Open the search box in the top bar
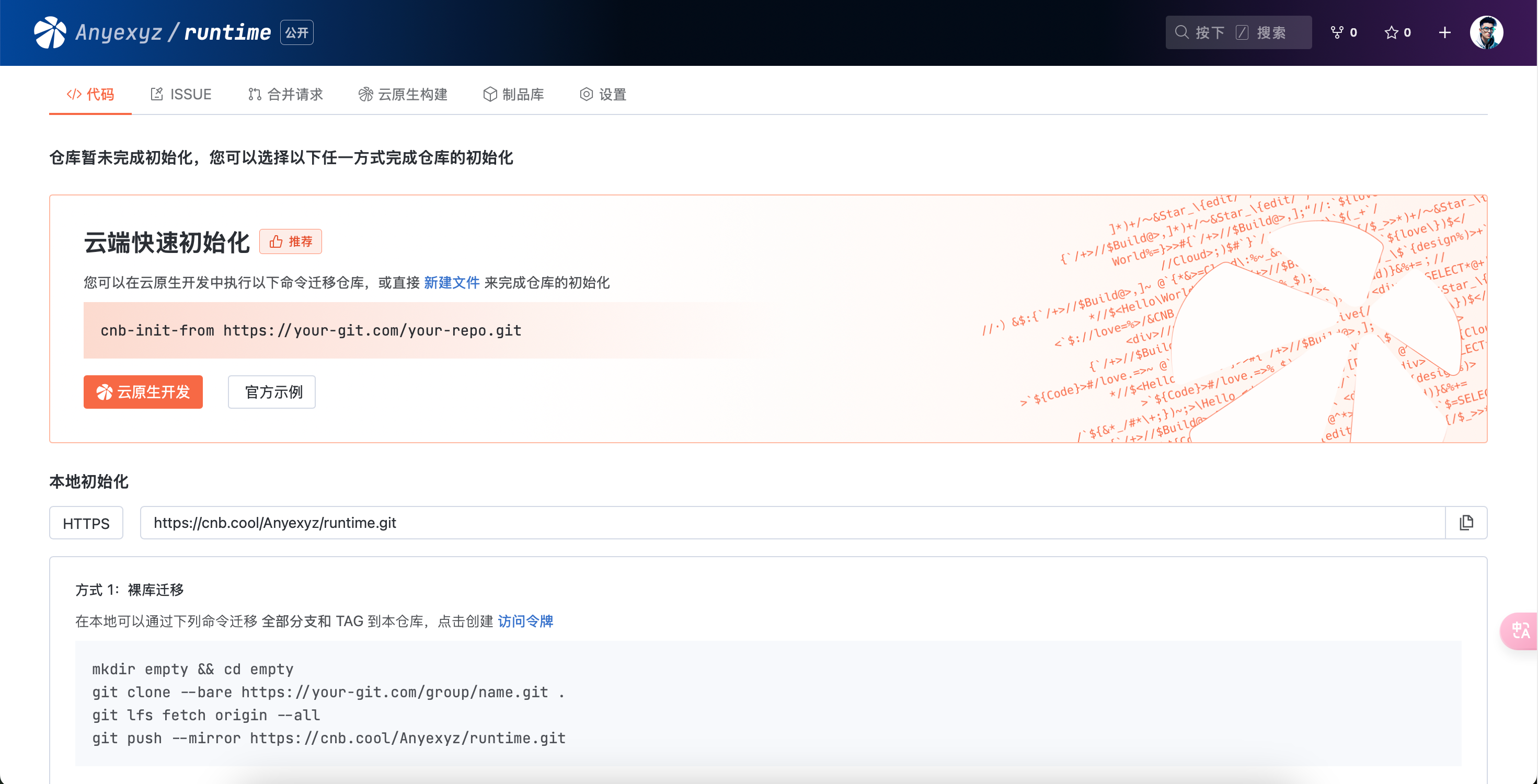 tap(1238, 32)
